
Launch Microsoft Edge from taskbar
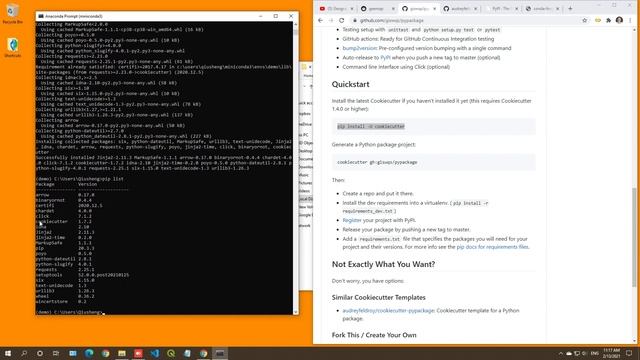(89, 353)
